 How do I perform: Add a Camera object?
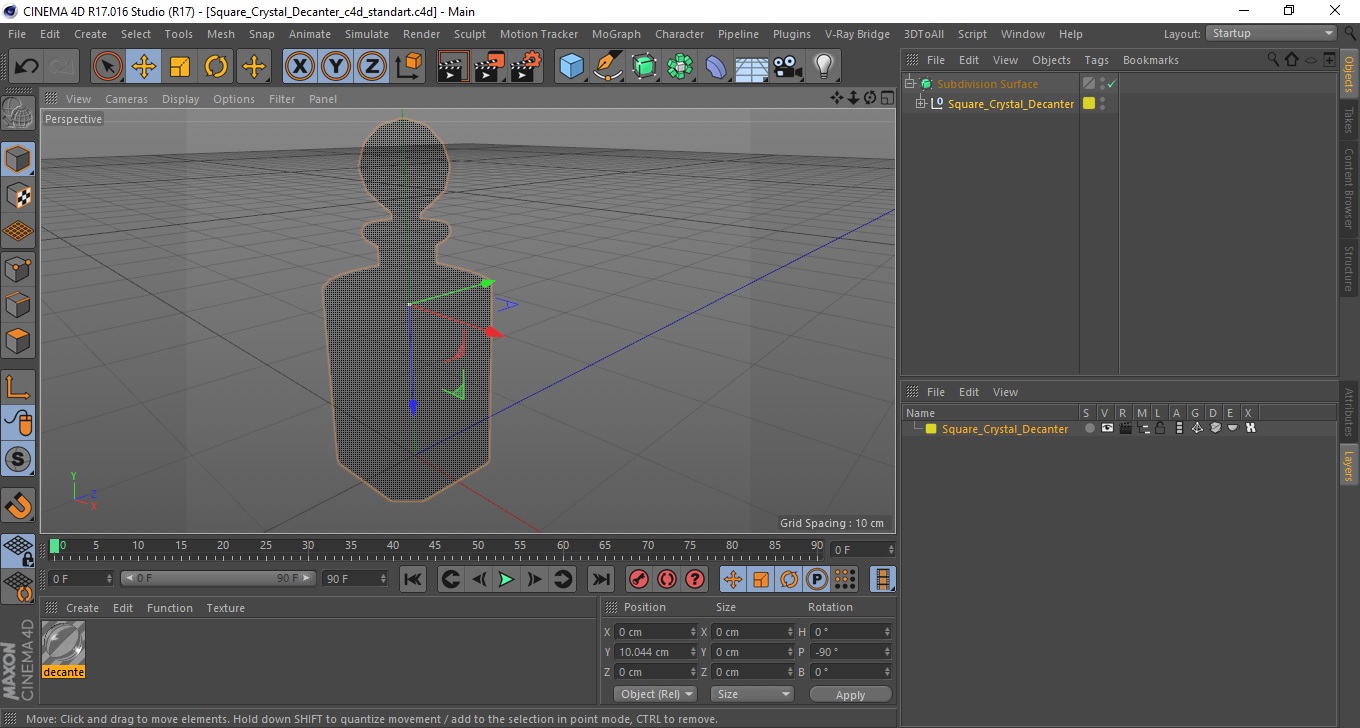pos(787,67)
